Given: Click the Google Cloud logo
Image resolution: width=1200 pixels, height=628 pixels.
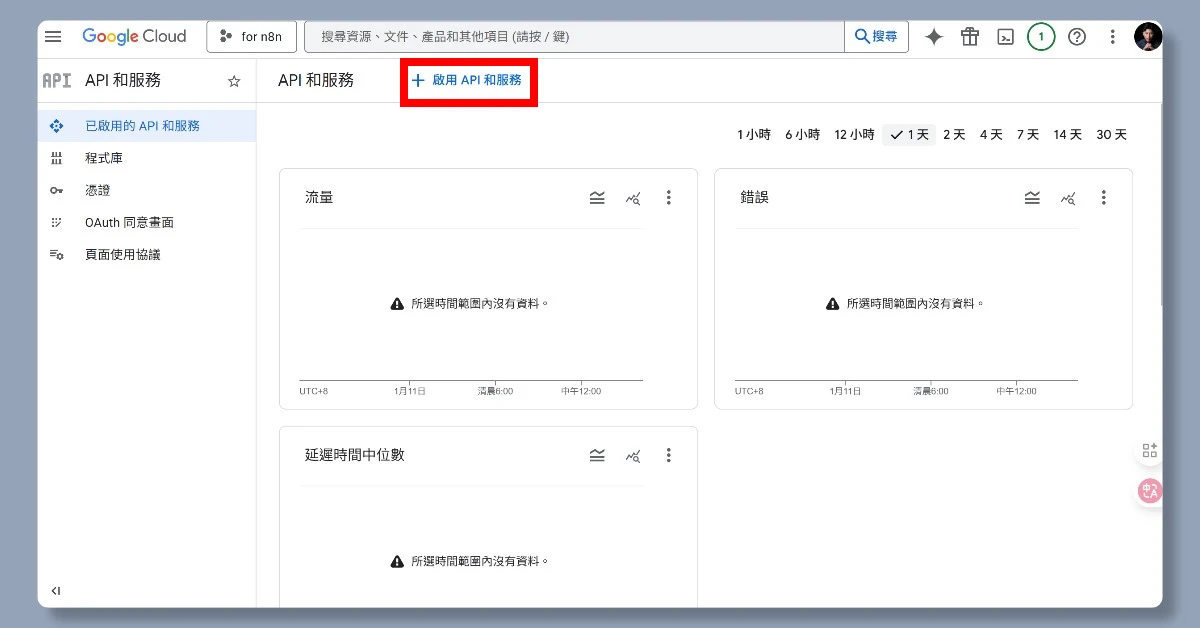Looking at the screenshot, I should (134, 36).
